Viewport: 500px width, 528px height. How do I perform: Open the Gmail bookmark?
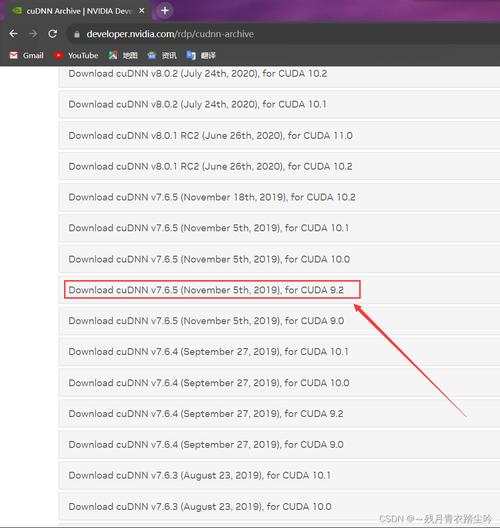27,55
